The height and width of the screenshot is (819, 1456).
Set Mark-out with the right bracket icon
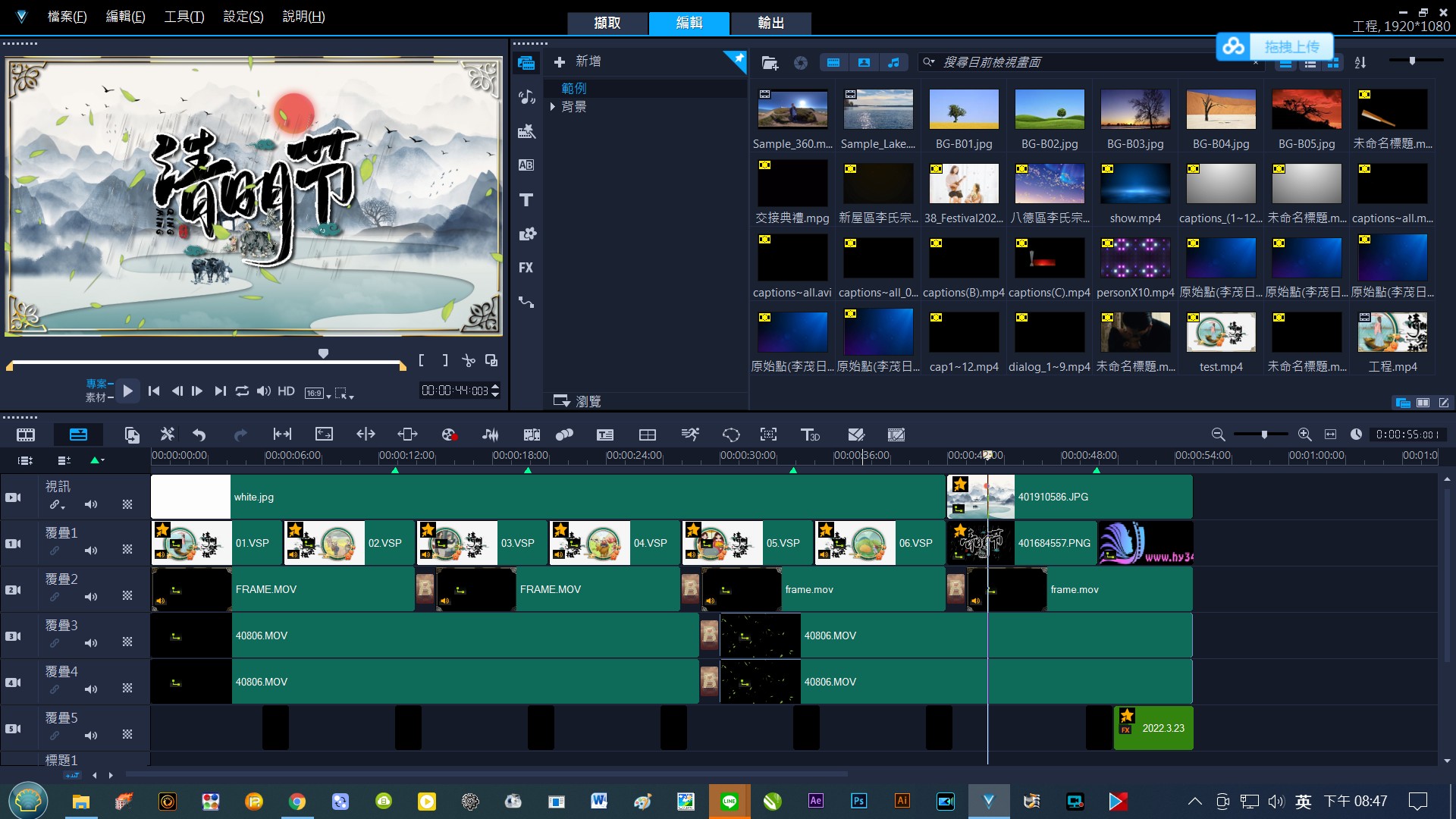tap(445, 361)
